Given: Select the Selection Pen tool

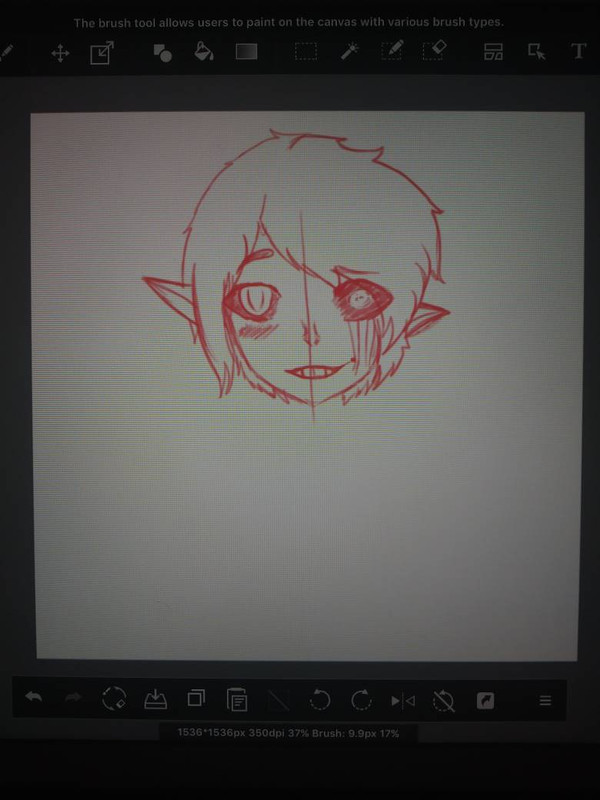Looking at the screenshot, I should point(392,50).
